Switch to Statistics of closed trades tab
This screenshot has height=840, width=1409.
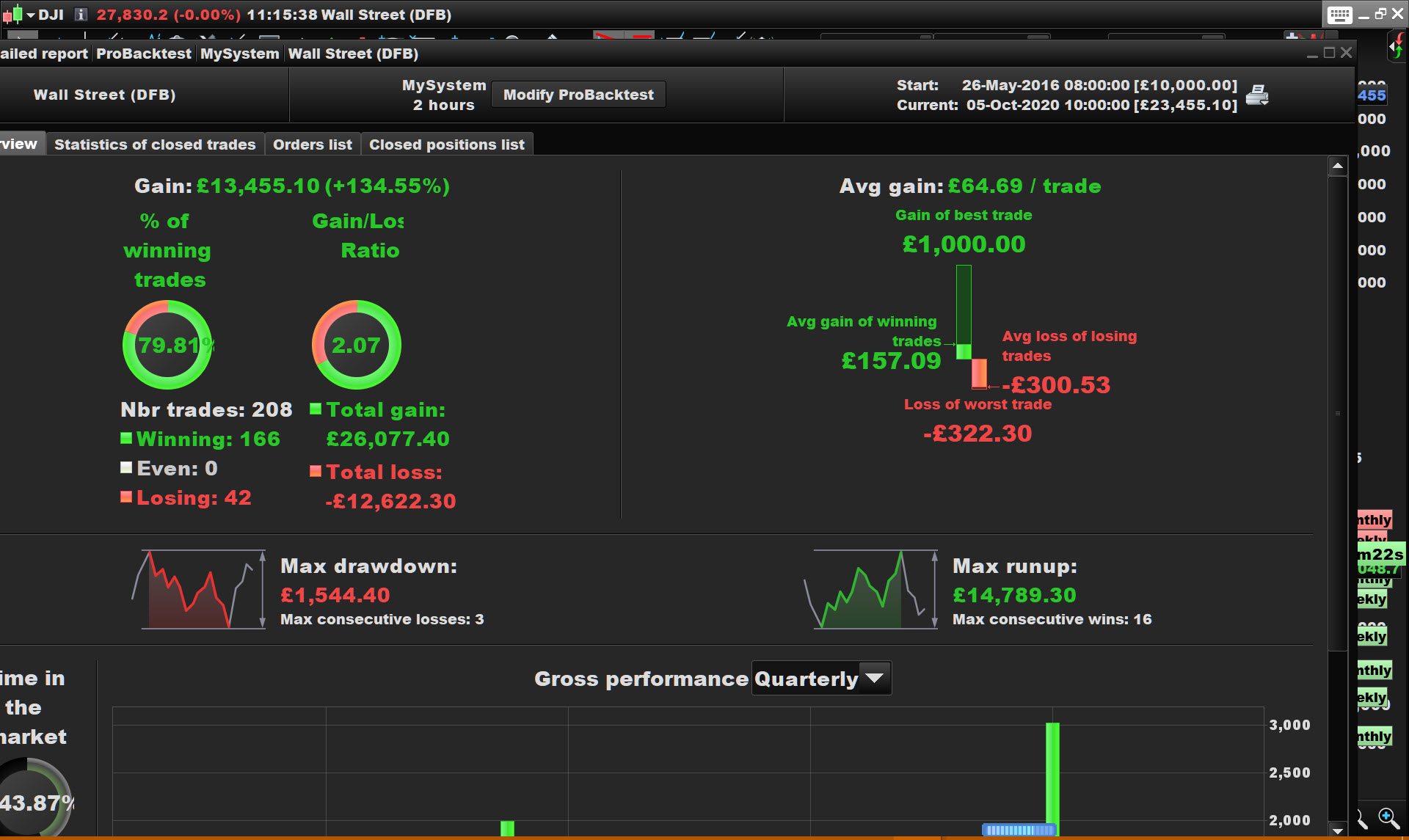[x=155, y=145]
